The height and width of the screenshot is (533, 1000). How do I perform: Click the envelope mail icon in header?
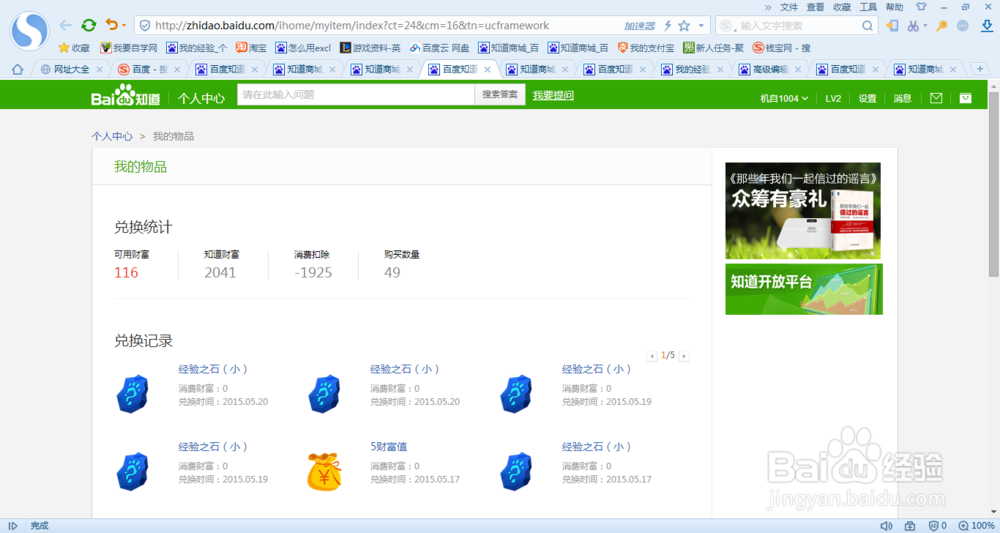point(936,98)
